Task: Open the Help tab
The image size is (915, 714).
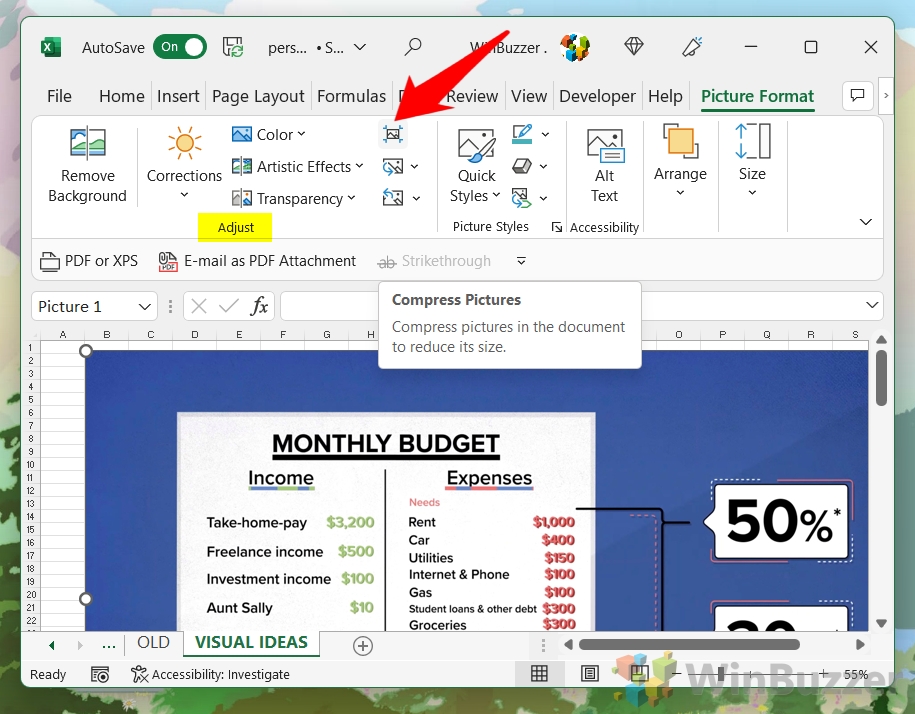Action: [x=665, y=96]
